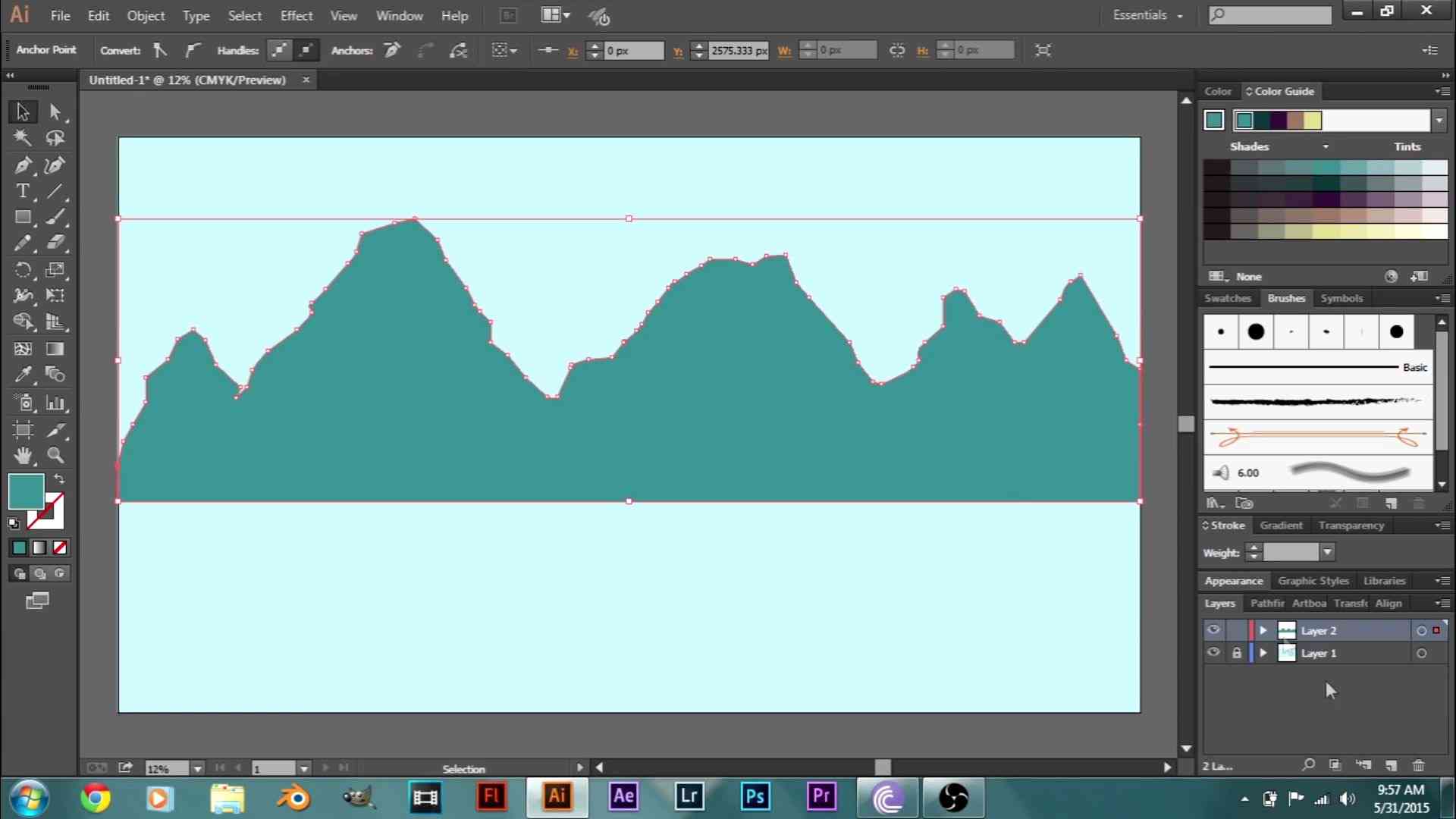Select the Pencil tool
The width and height of the screenshot is (1456, 819).
point(22,243)
